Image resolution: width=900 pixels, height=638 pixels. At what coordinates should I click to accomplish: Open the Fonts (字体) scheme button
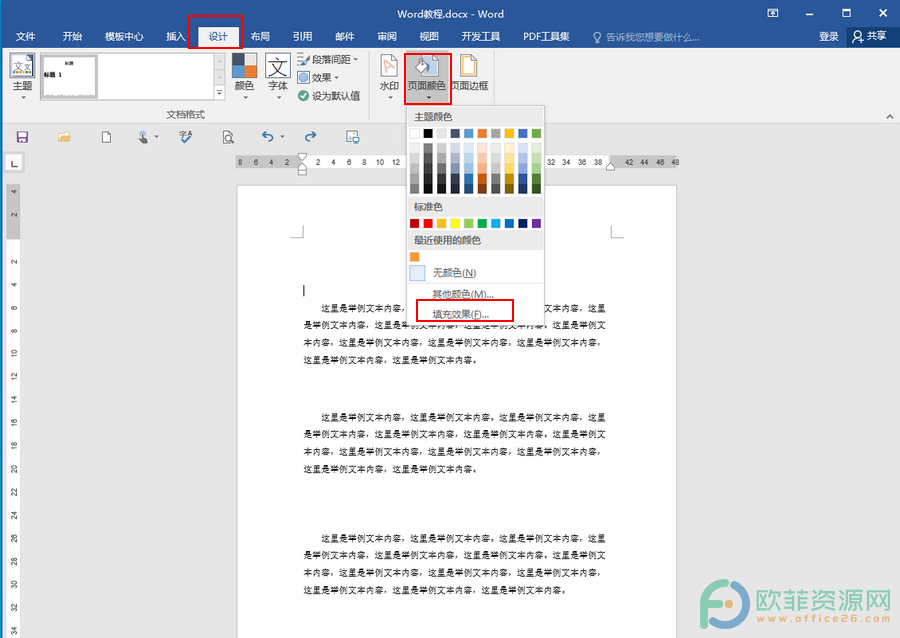click(278, 76)
